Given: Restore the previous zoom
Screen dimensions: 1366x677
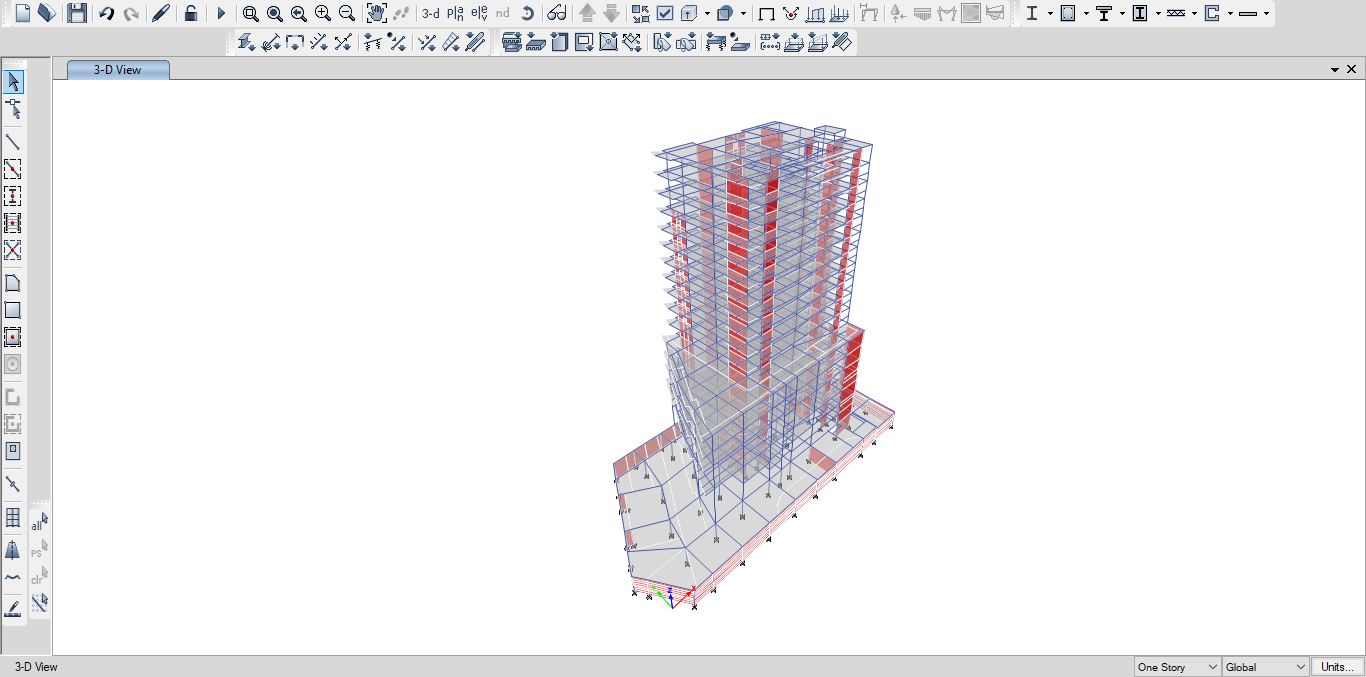Looking at the screenshot, I should 299,13.
